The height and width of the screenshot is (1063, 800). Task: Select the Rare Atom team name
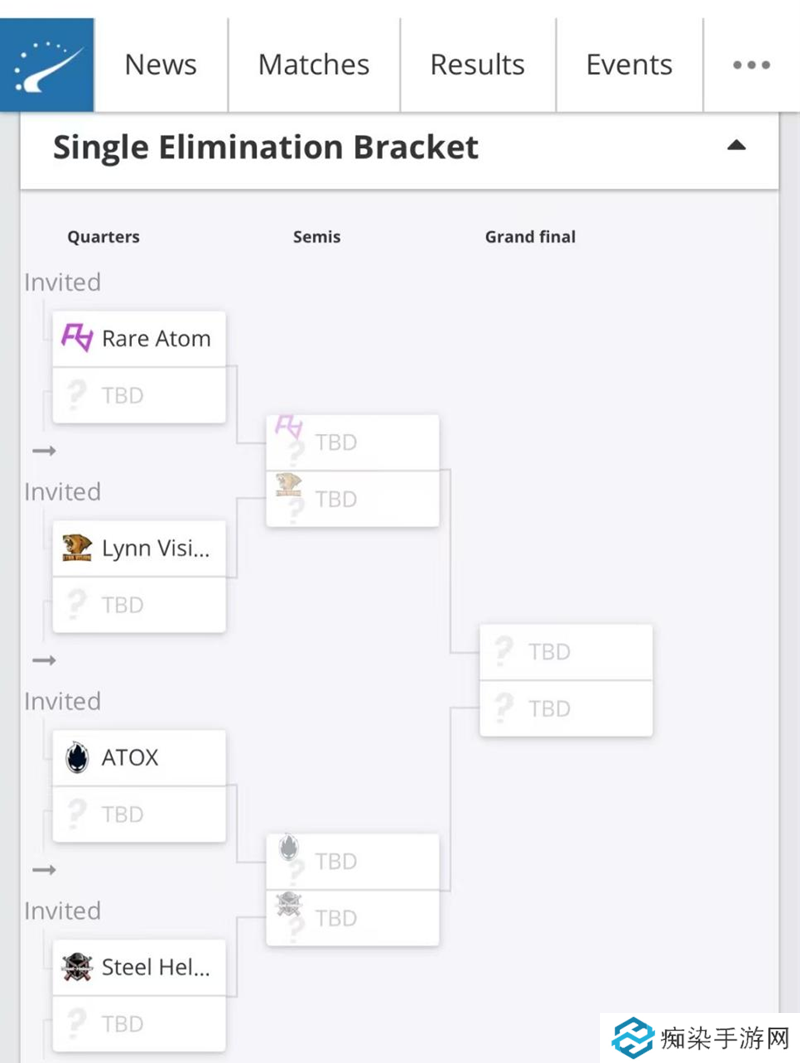156,338
